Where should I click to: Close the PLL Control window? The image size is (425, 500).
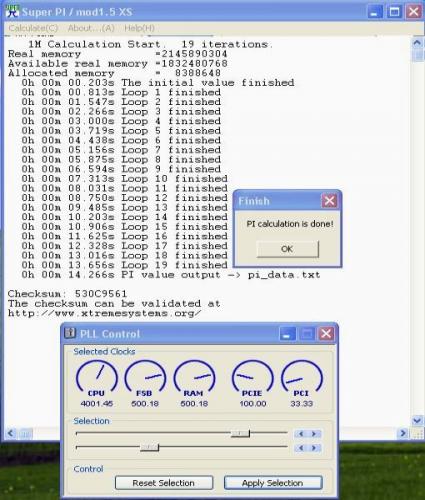coord(326,334)
